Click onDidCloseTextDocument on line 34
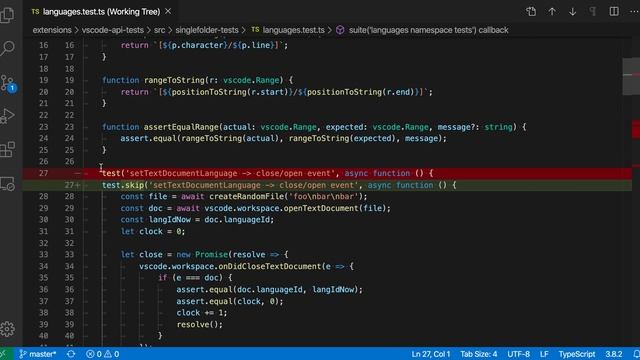Image resolution: width=640 pixels, height=360 pixels. point(270,267)
